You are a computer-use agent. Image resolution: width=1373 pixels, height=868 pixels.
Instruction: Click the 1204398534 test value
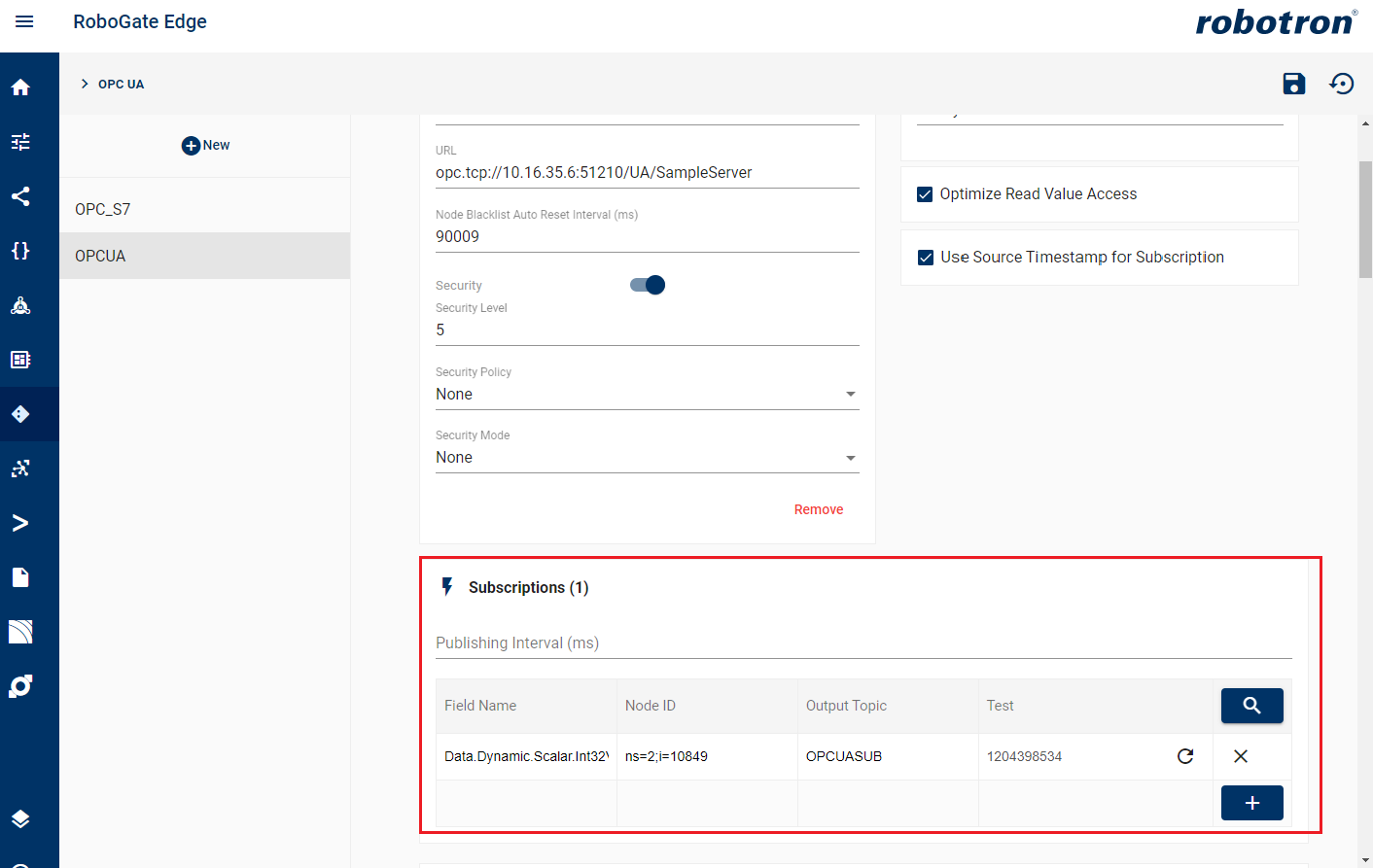click(1024, 756)
